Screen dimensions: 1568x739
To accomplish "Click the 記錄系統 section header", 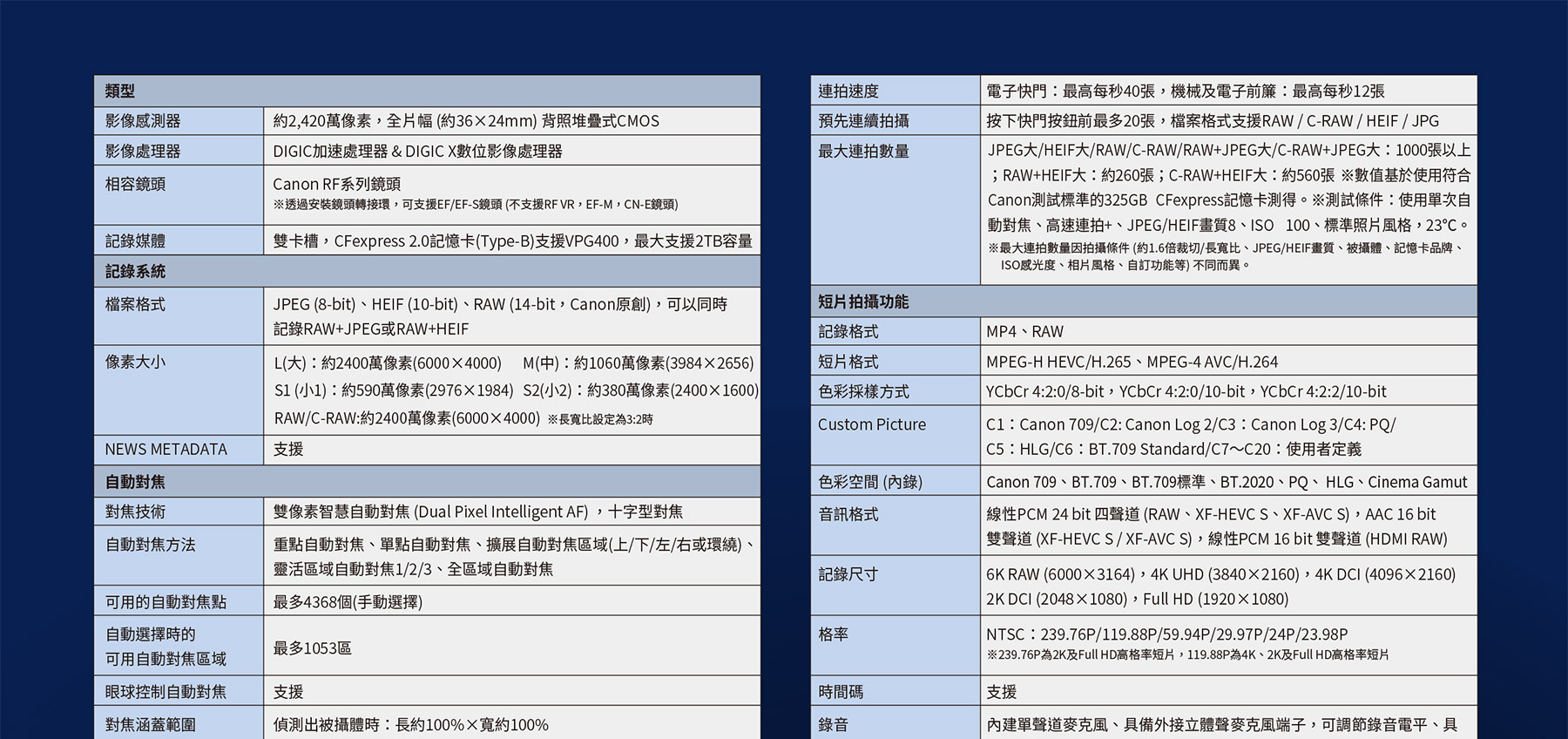I will 427,271.
